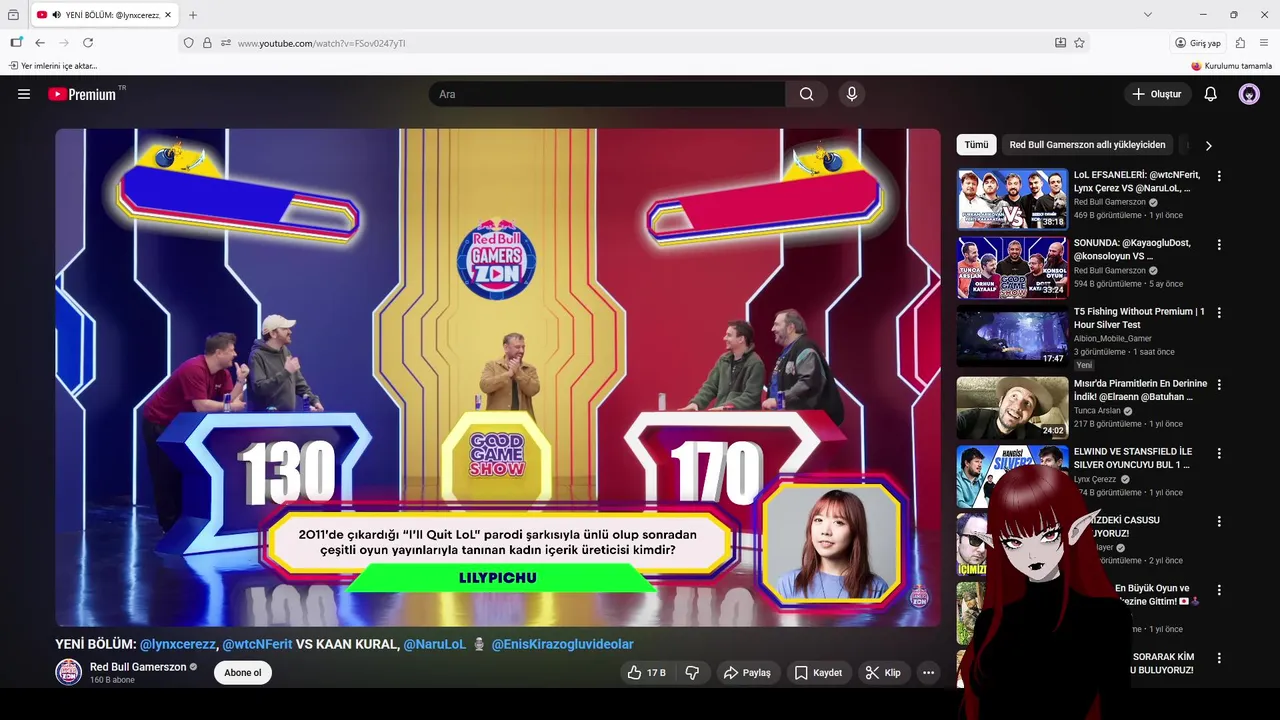List all tabs dropdown arrow
The image size is (1280, 720).
click(x=1148, y=15)
